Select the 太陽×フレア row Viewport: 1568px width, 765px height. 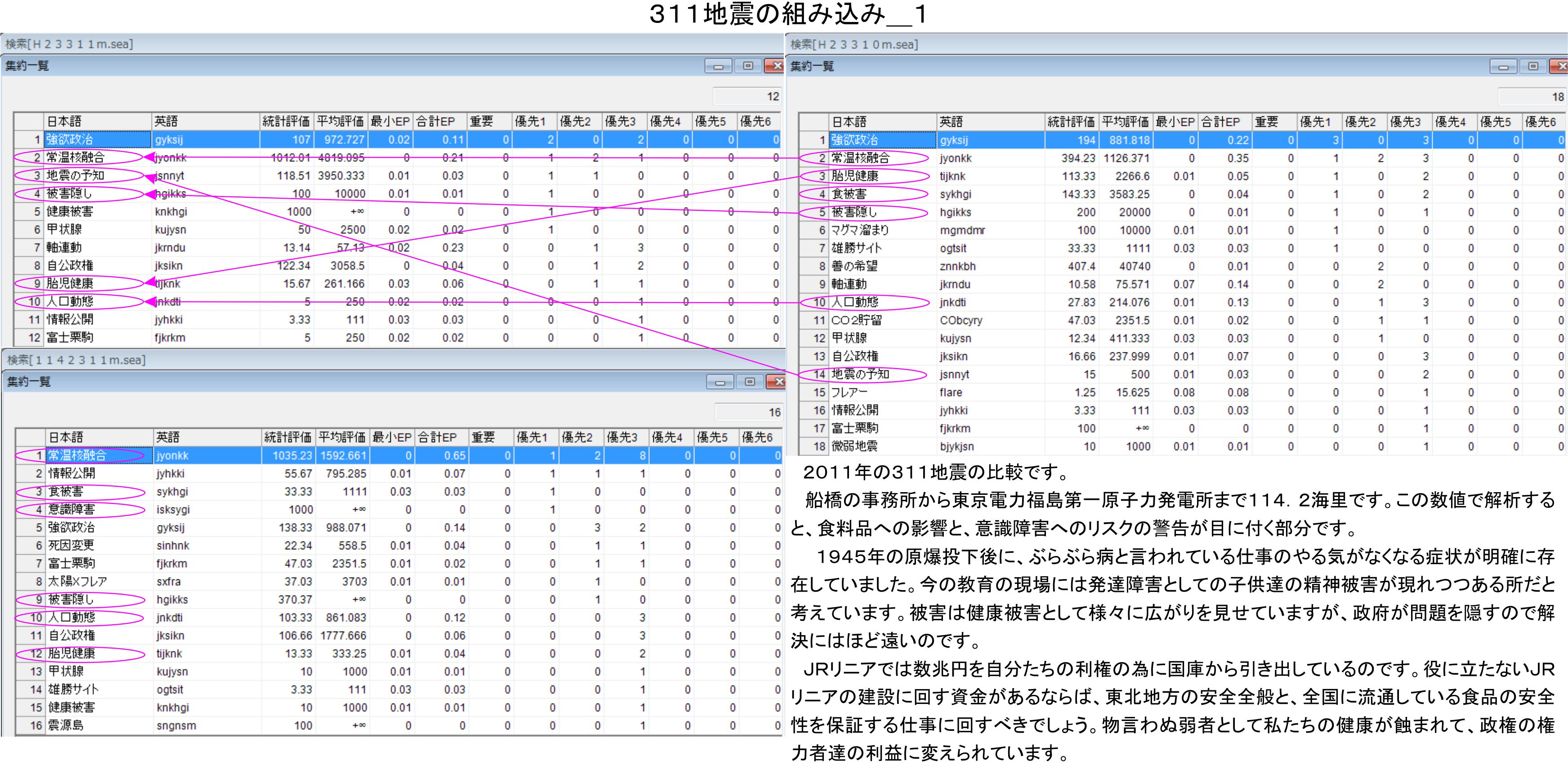[77, 581]
